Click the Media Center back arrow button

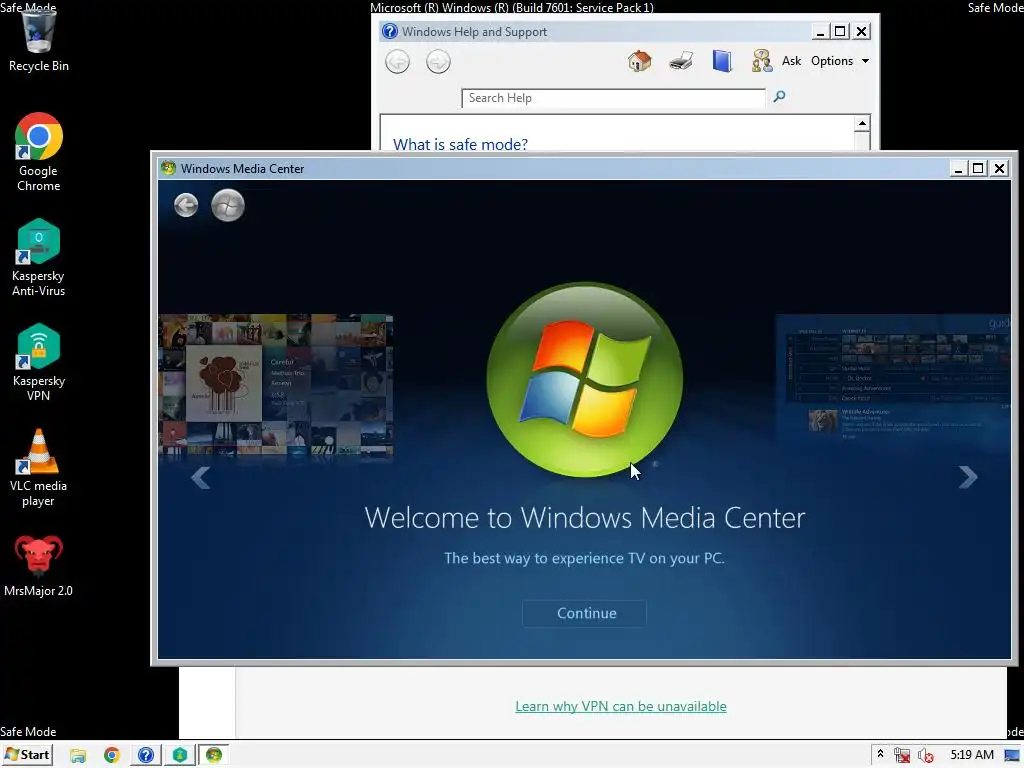click(x=186, y=205)
